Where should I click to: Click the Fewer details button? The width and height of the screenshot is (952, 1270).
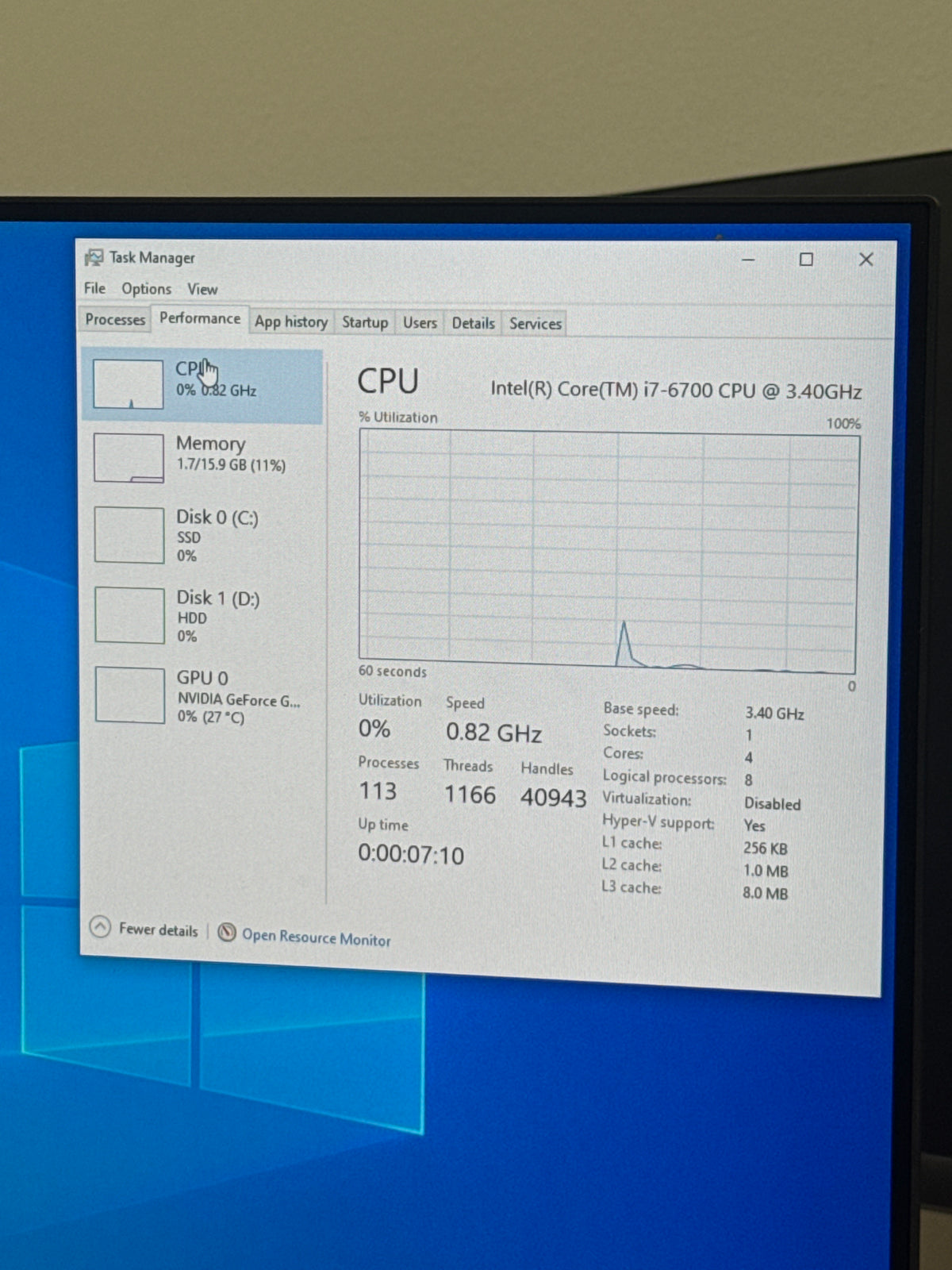pyautogui.click(x=144, y=928)
